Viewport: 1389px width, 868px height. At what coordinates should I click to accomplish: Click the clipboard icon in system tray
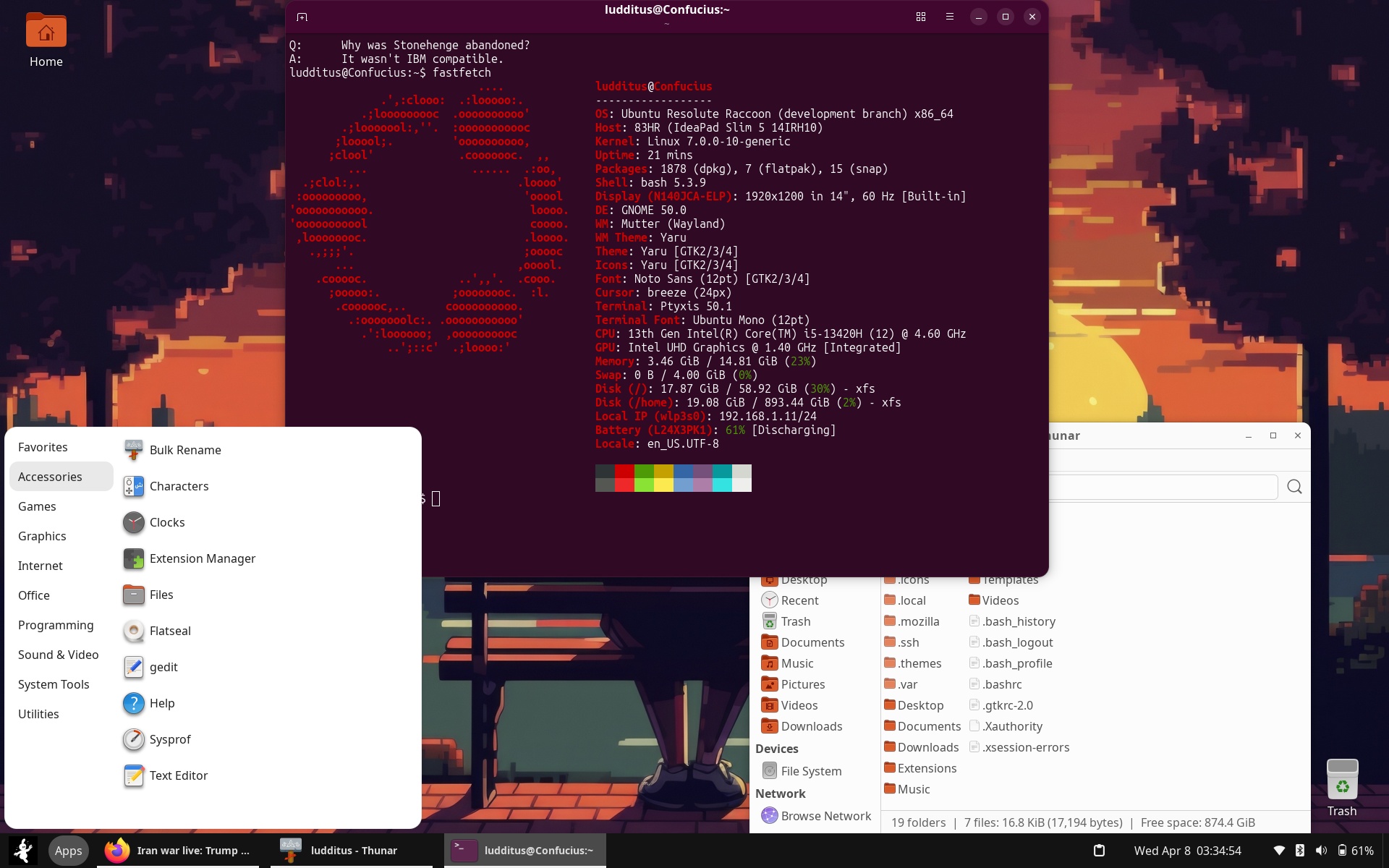click(x=1098, y=851)
